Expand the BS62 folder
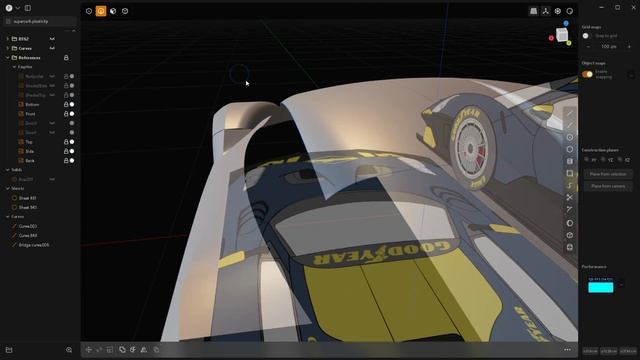 click(7, 39)
